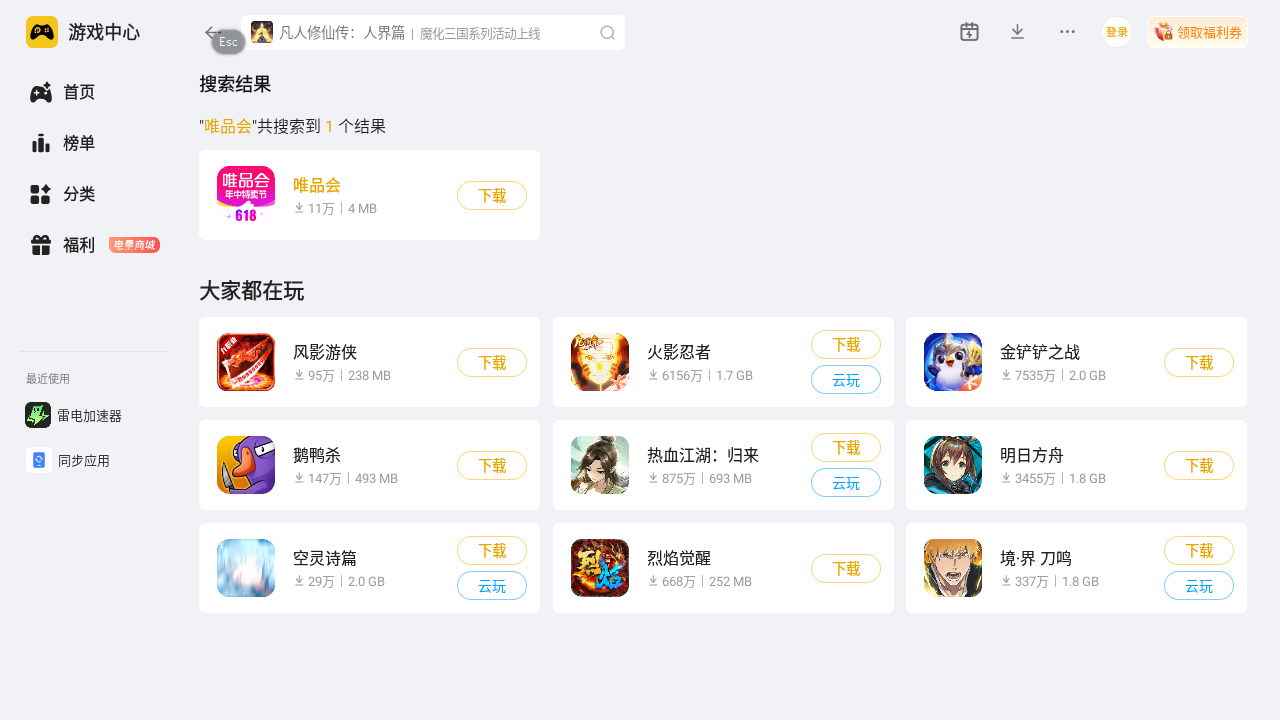Screen dimensions: 1280x720
Task: Click the 登录 login avatar
Action: [1117, 32]
